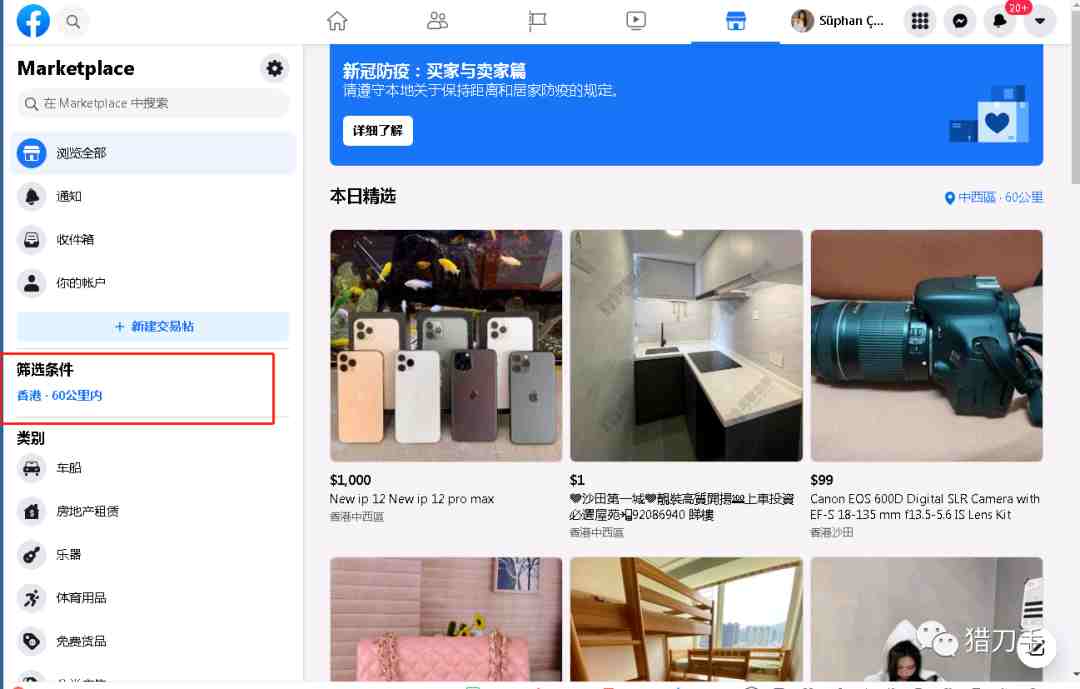Viewport: 1080px width, 689px height.
Task: Click the 'New ip 12 New ip 12 pro max' title
Action: (x=412, y=499)
